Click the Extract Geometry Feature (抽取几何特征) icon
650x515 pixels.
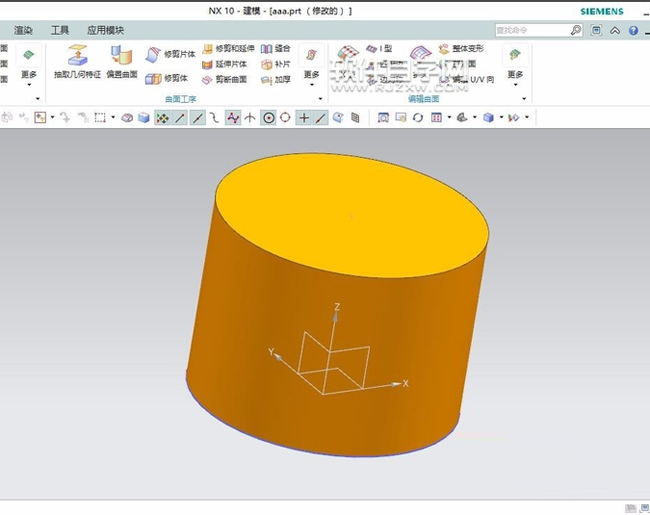coord(77,57)
